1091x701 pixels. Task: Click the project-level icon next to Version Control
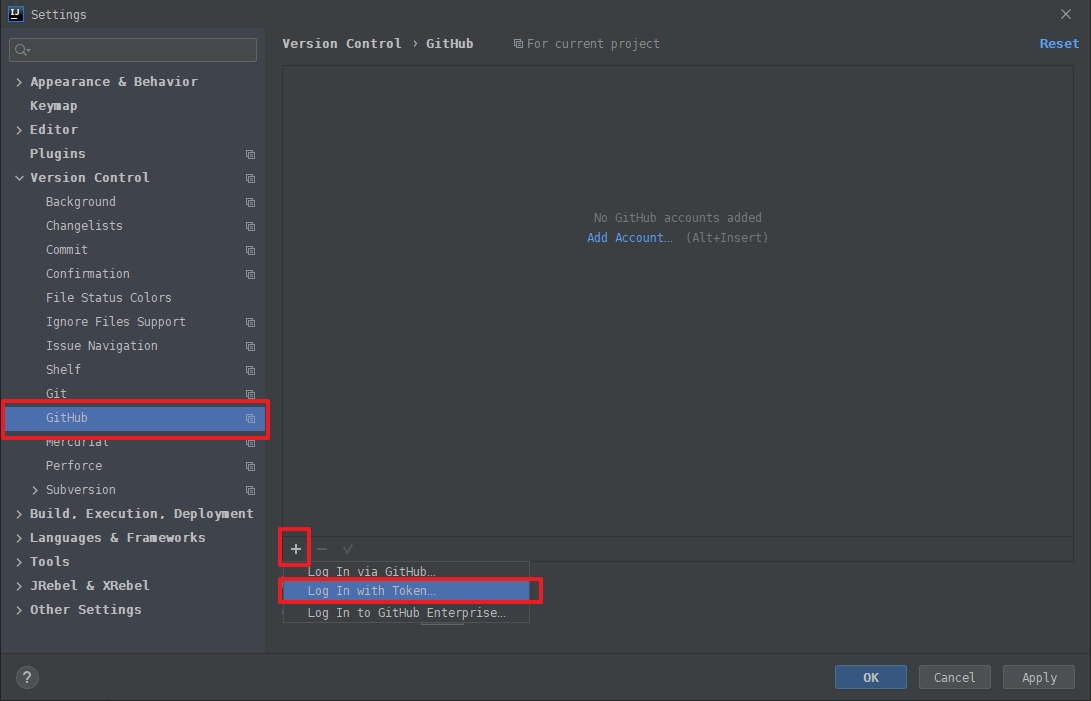[x=250, y=178]
